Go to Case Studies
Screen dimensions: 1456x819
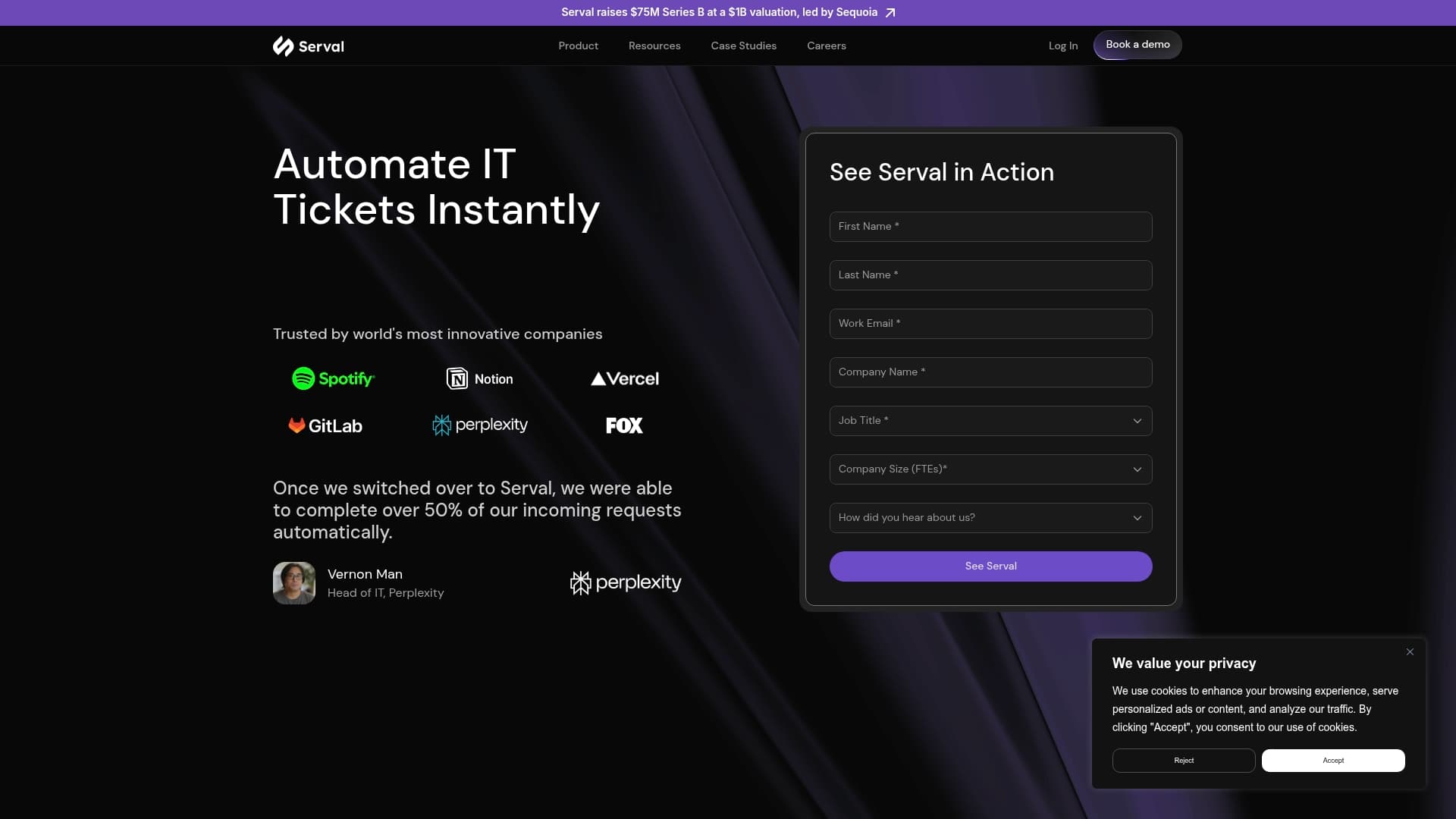tap(743, 46)
